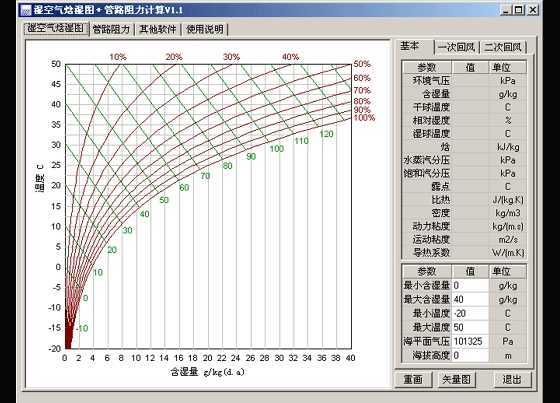Click the 含湿量 value cell in upper table
560x403 pixels.
[470, 94]
